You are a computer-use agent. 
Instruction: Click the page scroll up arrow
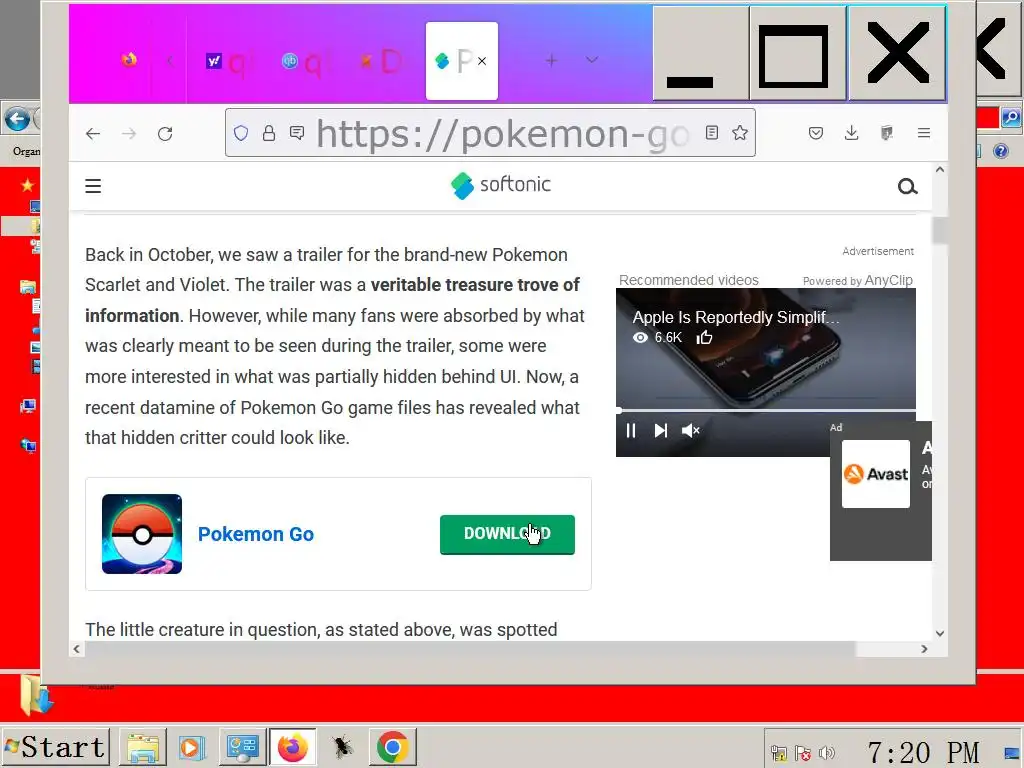(x=940, y=170)
